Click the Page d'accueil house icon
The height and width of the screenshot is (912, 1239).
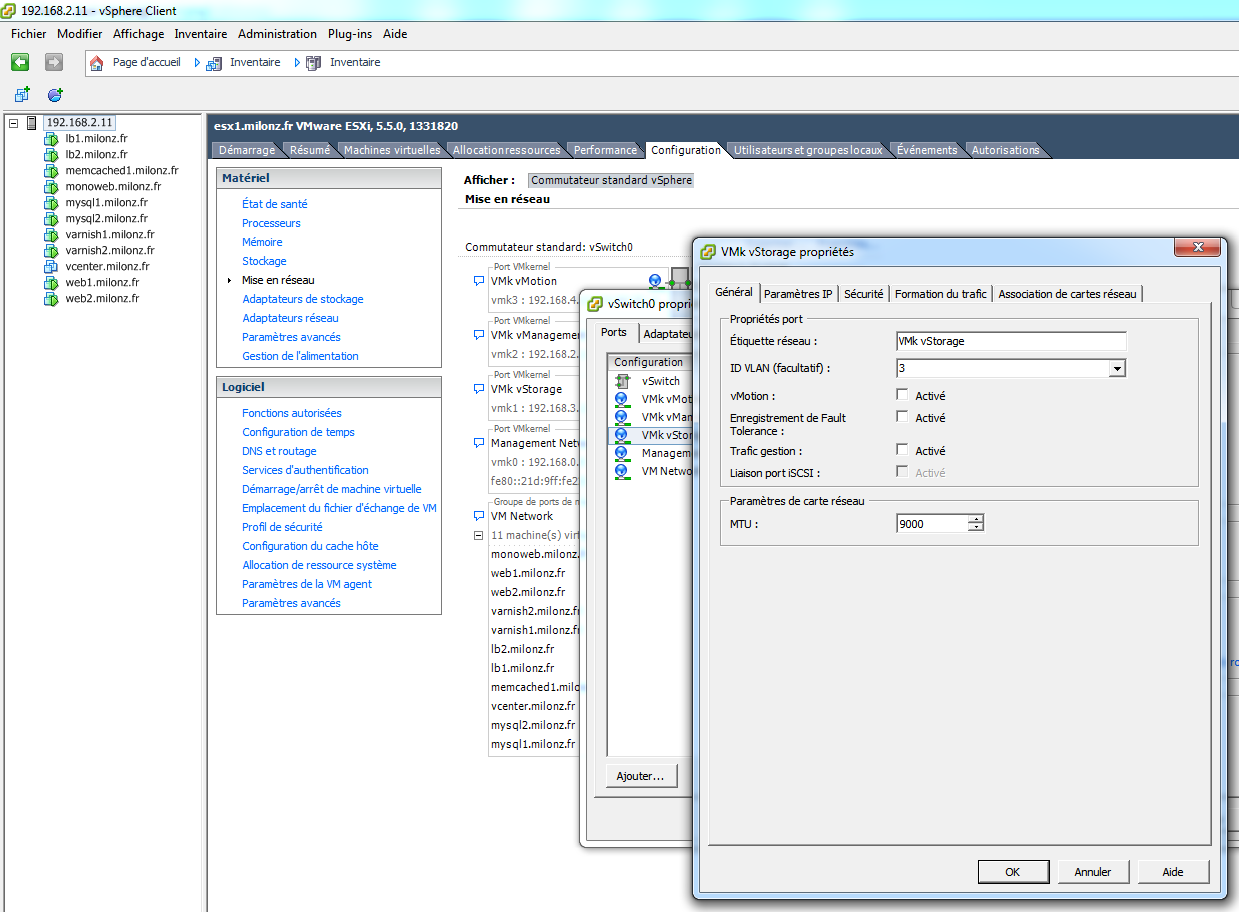(97, 63)
